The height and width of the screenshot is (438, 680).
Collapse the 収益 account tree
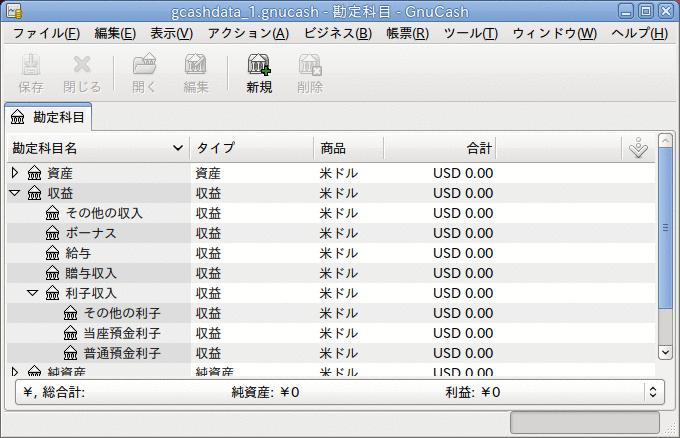tap(15, 193)
